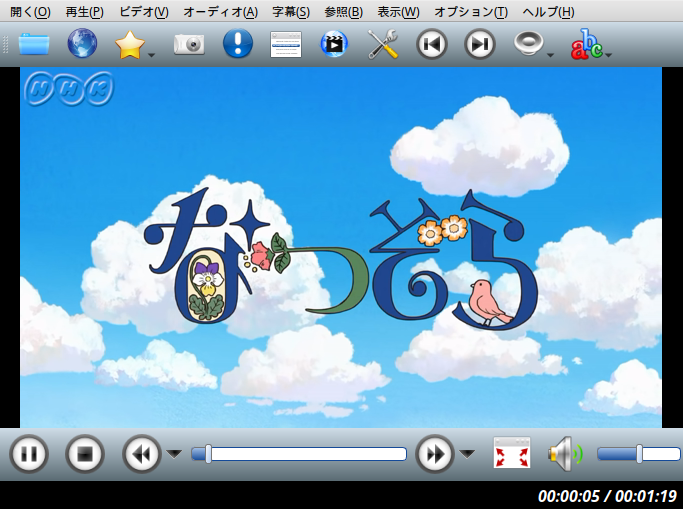The height and width of the screenshot is (509, 683).
Task: Click the blue folder open-file icon
Action: tap(34, 44)
